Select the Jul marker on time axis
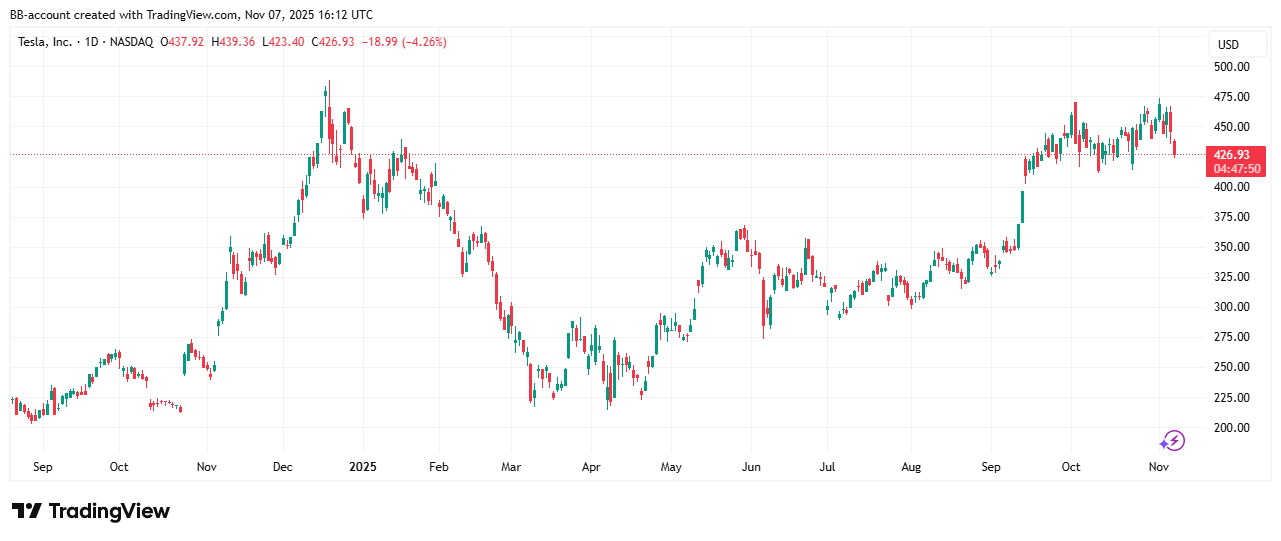This screenshot has height=541, width=1281. point(827,467)
